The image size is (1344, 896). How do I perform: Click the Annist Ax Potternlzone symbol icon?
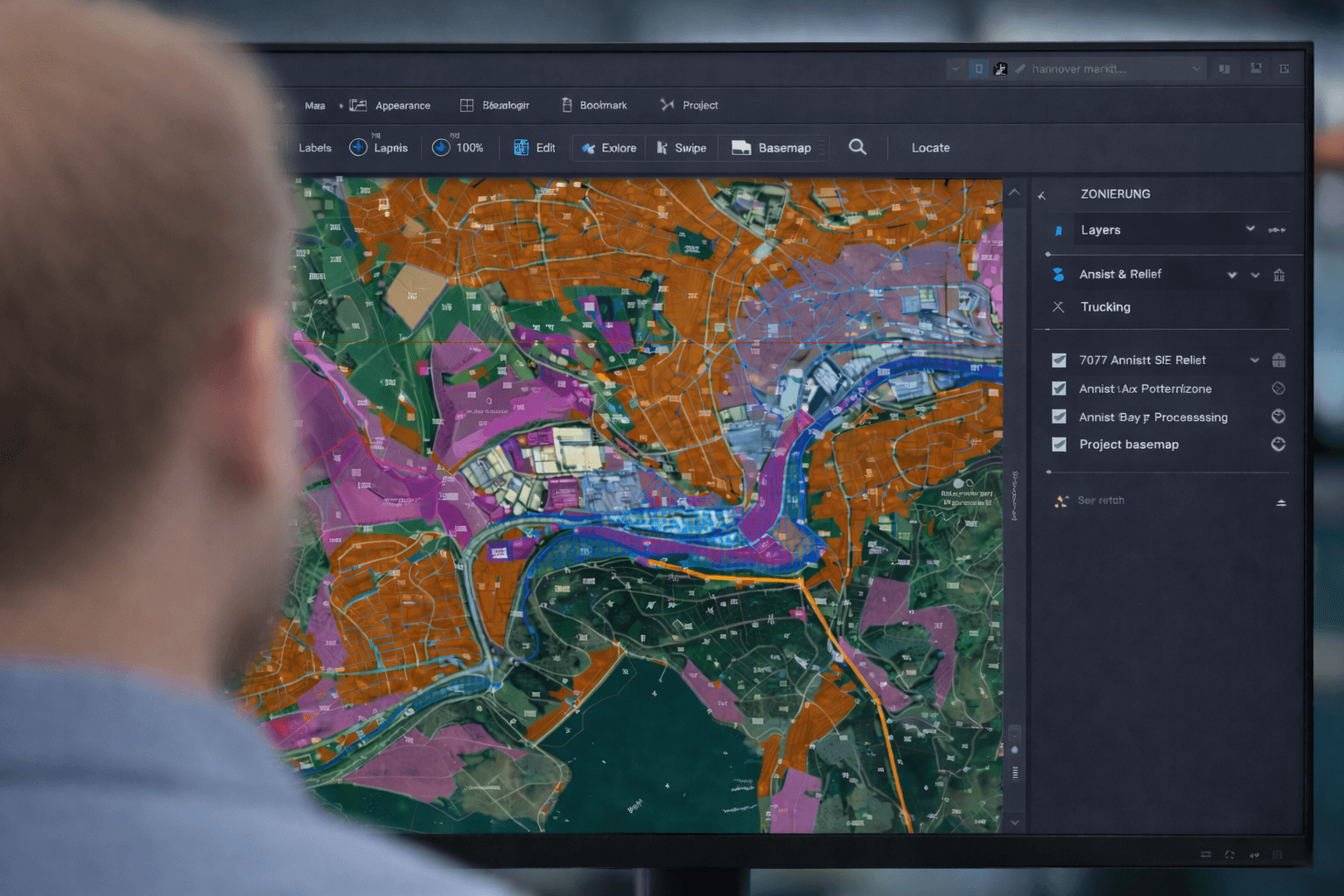coord(1278,388)
